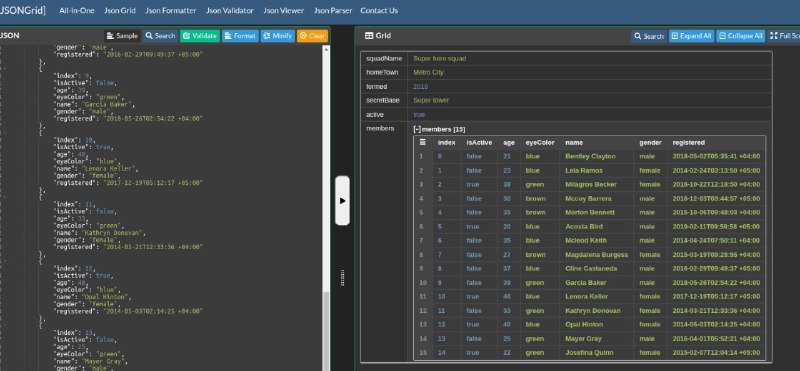The width and height of the screenshot is (800, 371).
Task: Click "name": "Opal Hinton" line in JSON editor
Action: (x=93, y=297)
